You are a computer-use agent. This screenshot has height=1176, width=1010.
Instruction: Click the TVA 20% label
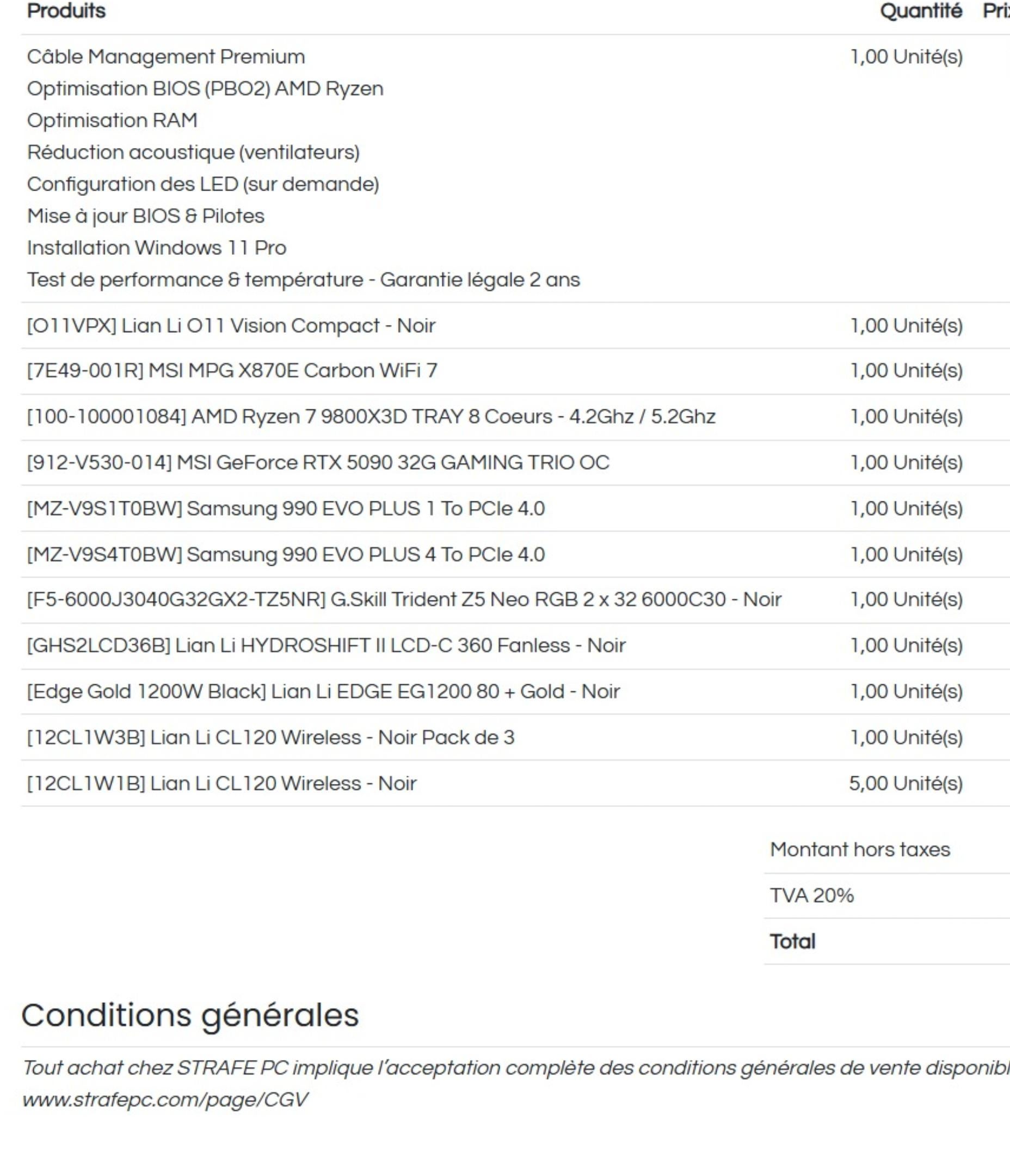811,896
